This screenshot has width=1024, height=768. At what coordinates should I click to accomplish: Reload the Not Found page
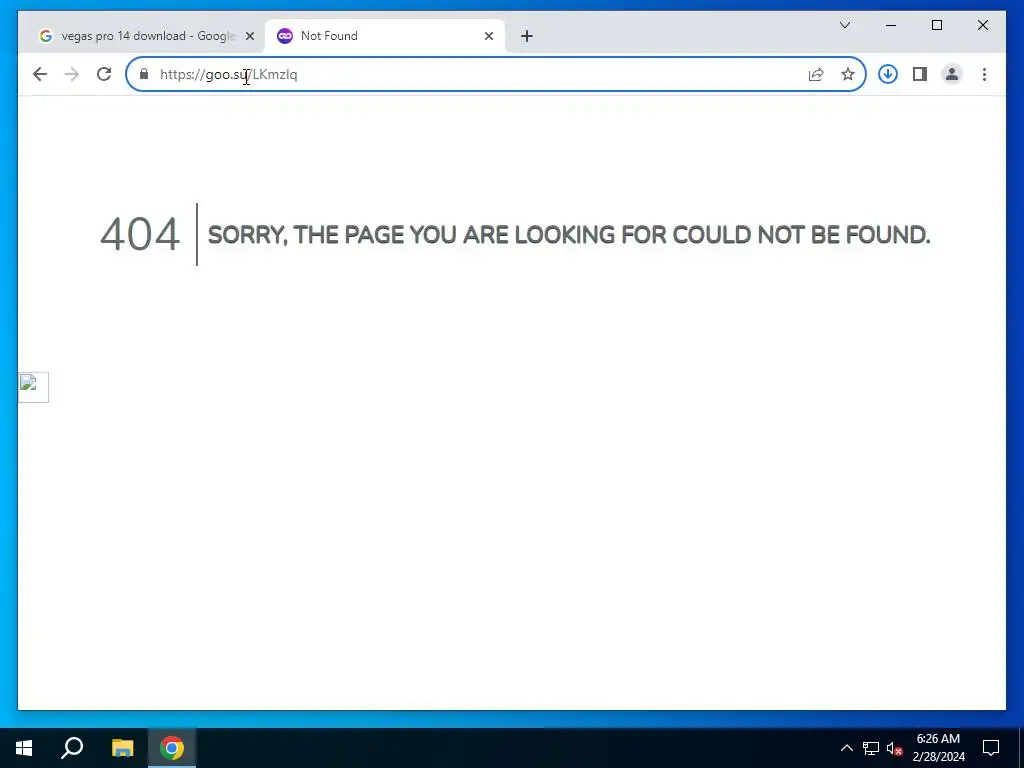pos(104,74)
